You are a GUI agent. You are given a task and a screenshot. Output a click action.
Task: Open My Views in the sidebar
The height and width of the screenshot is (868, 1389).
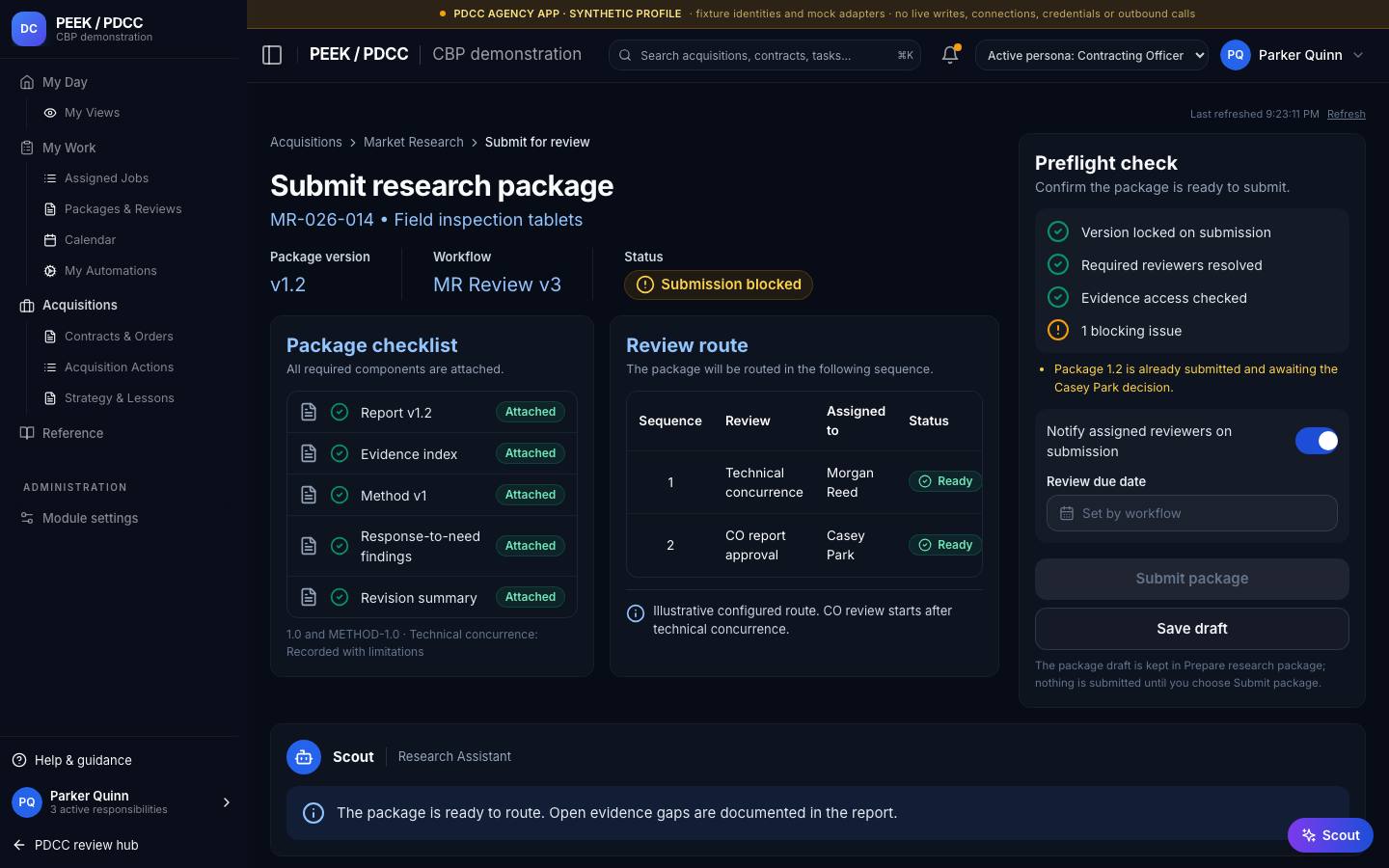tap(92, 113)
